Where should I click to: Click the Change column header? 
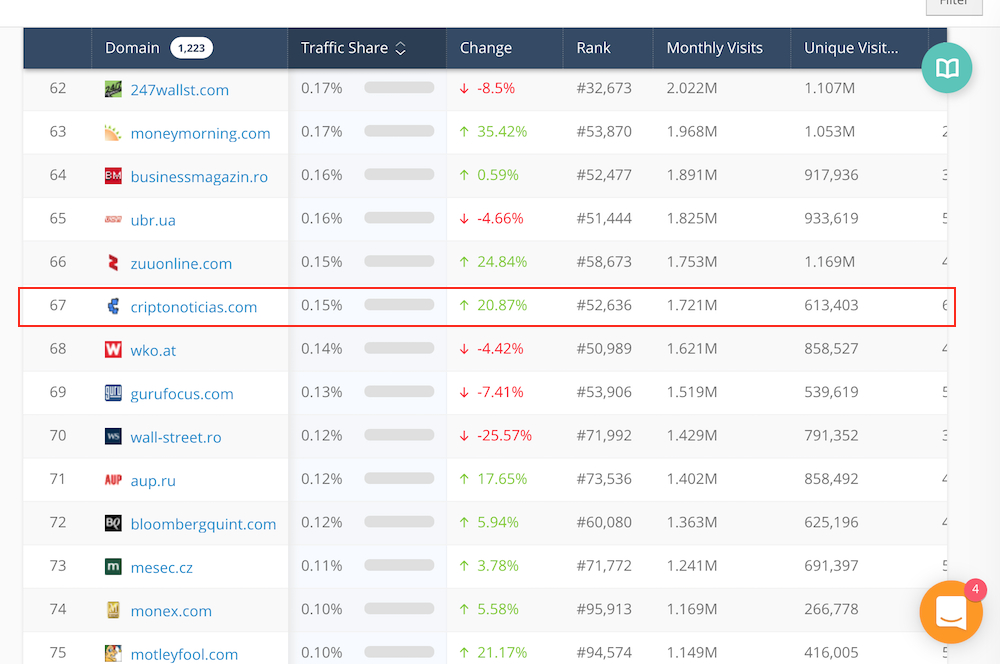click(x=504, y=48)
